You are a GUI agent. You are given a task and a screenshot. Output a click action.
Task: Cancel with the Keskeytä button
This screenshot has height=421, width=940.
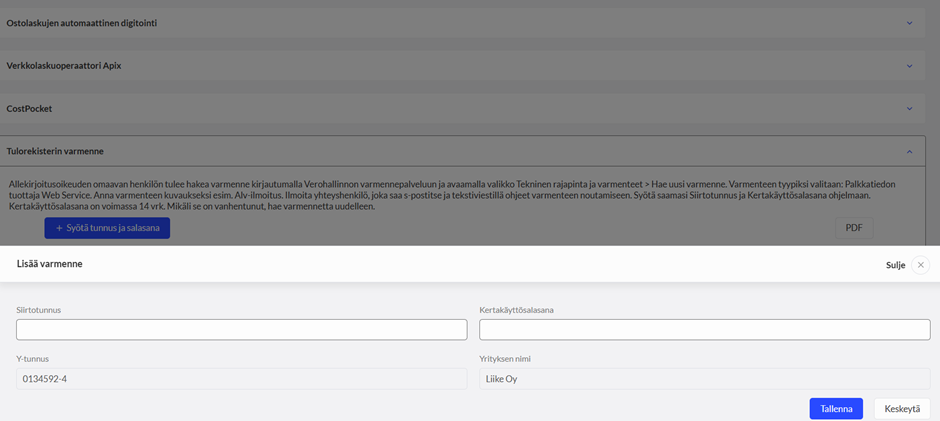[902, 408]
